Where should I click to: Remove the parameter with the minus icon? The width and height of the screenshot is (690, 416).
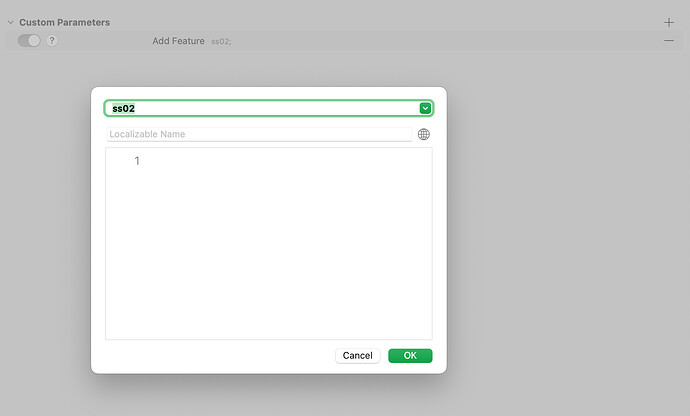(668, 40)
